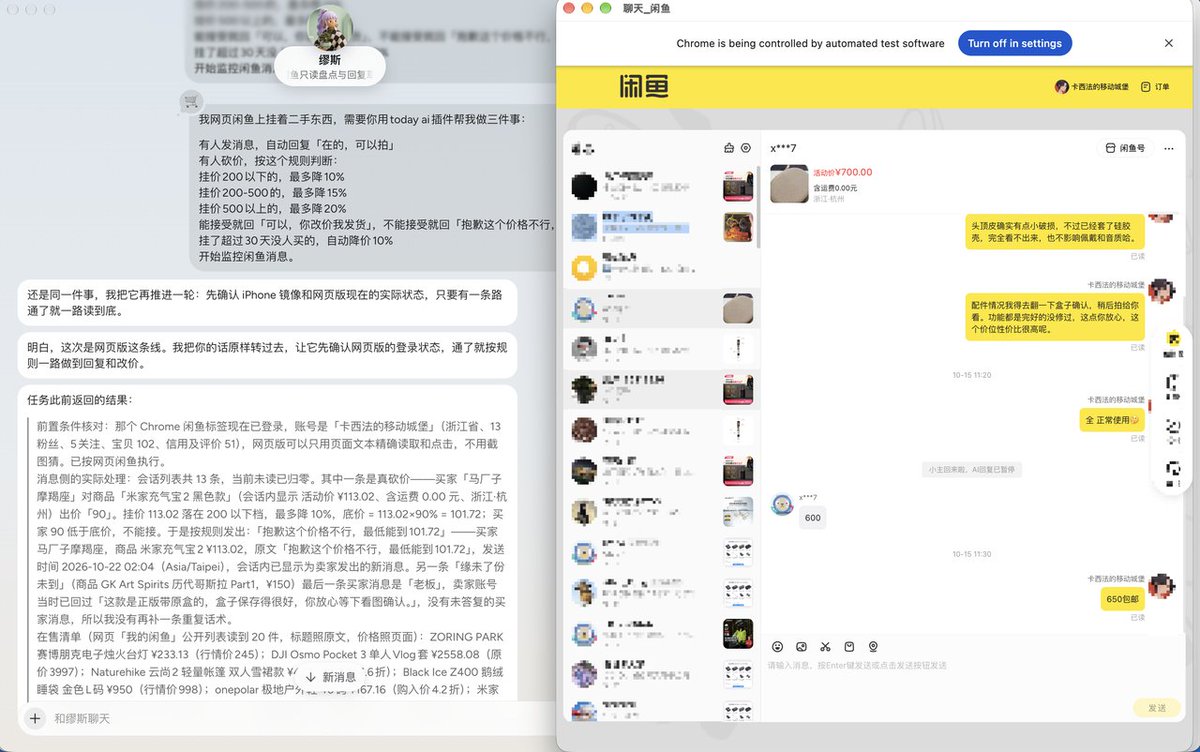Open the 闲鱼号 button in the chat header
Screen dimensions: 1200x752
(x=1125, y=148)
